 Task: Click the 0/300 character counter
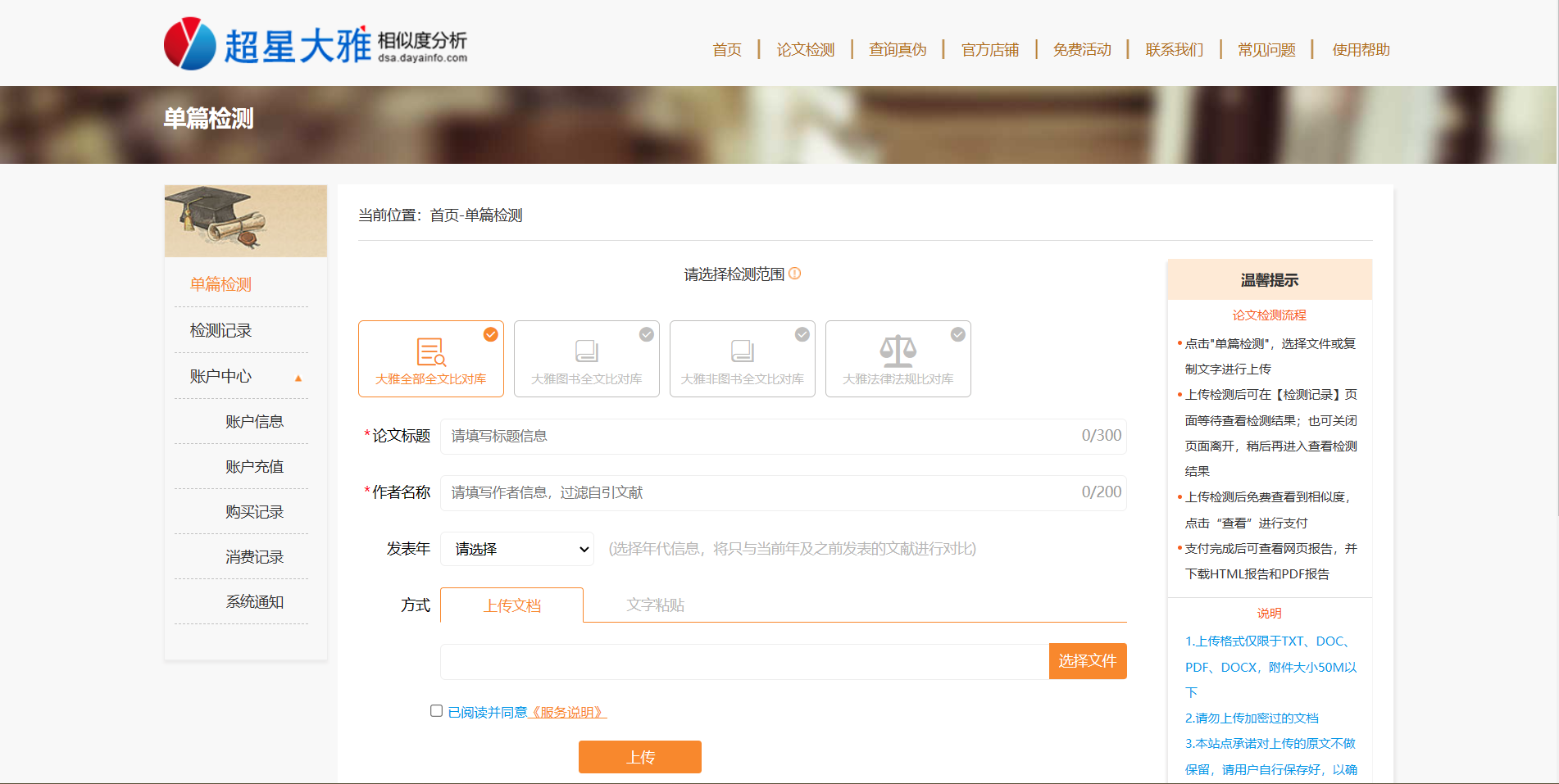tap(1102, 436)
